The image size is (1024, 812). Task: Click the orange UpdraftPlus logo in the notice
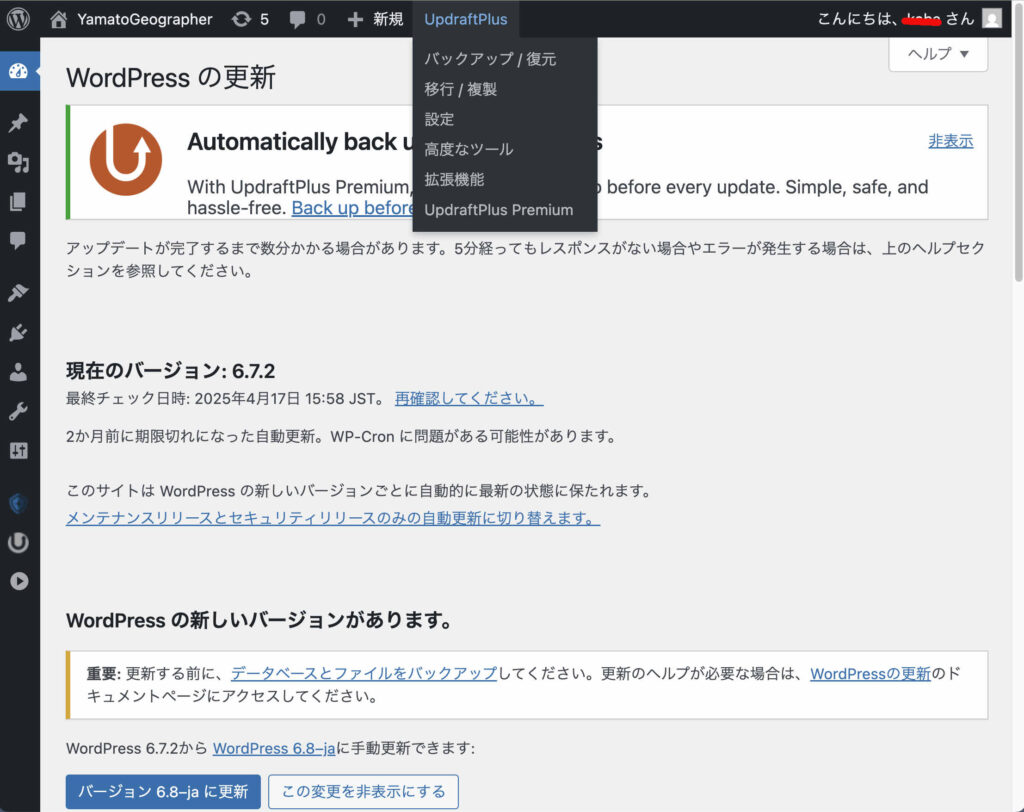click(x=125, y=160)
